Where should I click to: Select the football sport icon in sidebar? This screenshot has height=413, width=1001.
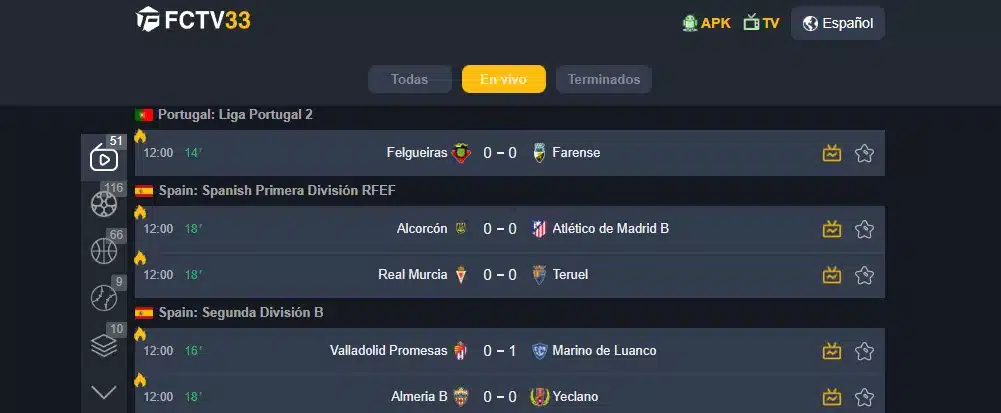[x=104, y=204]
